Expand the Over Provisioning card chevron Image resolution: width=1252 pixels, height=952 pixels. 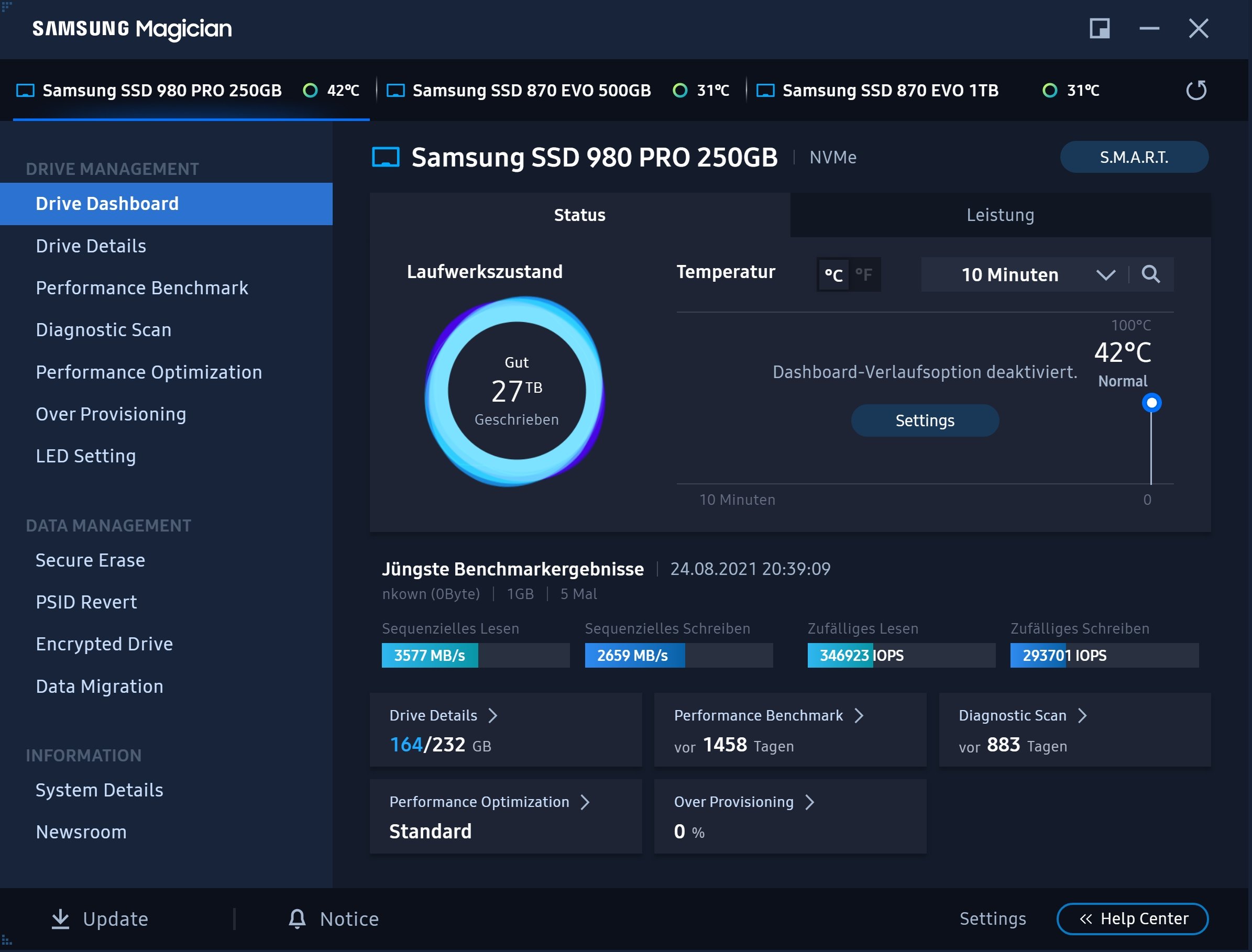tap(809, 802)
